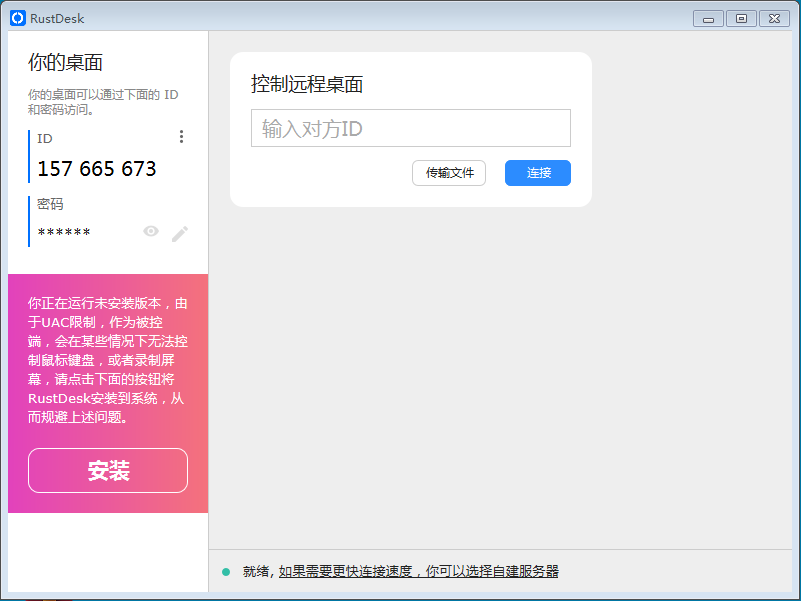This screenshot has height=601, width=801.
Task: Click the 就绪 status text
Action: point(255,572)
